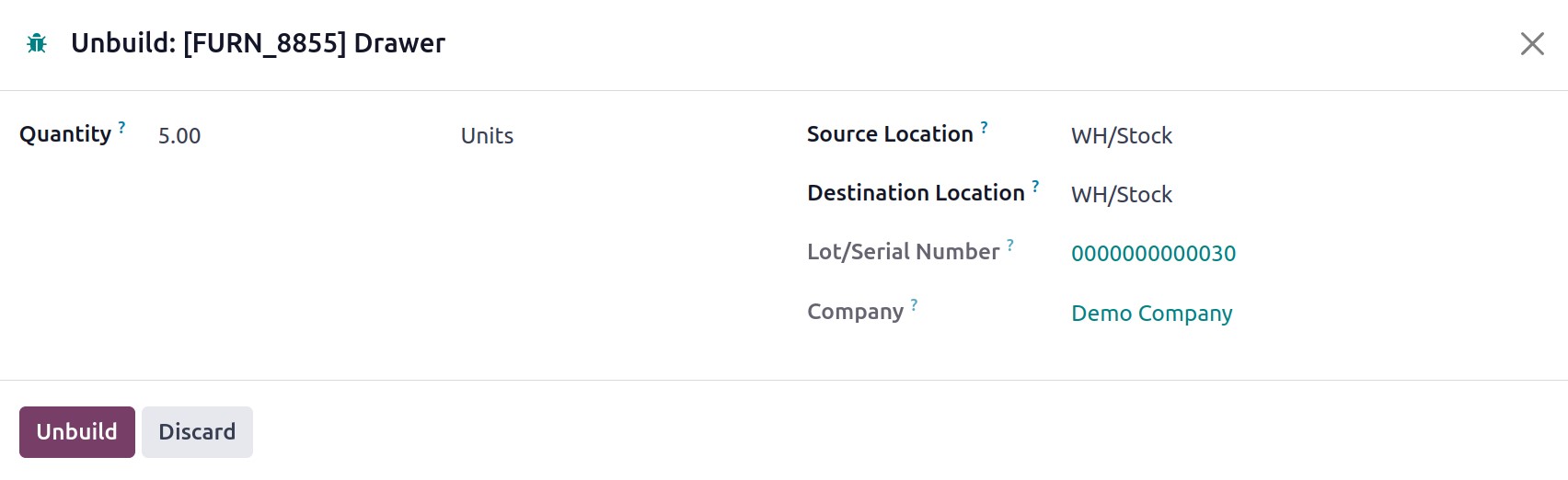The width and height of the screenshot is (1568, 480).
Task: Open the debug bug icon menu
Action: pos(37,43)
